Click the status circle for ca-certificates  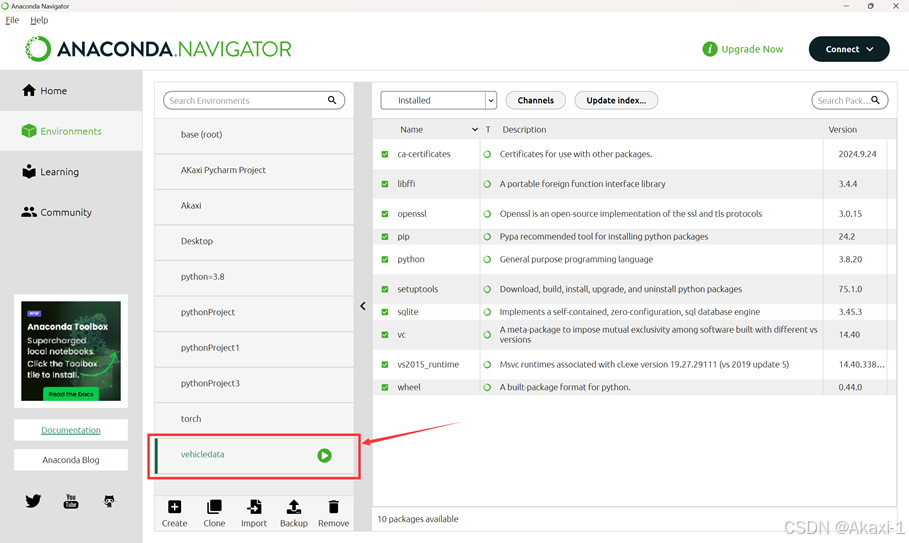(x=488, y=154)
